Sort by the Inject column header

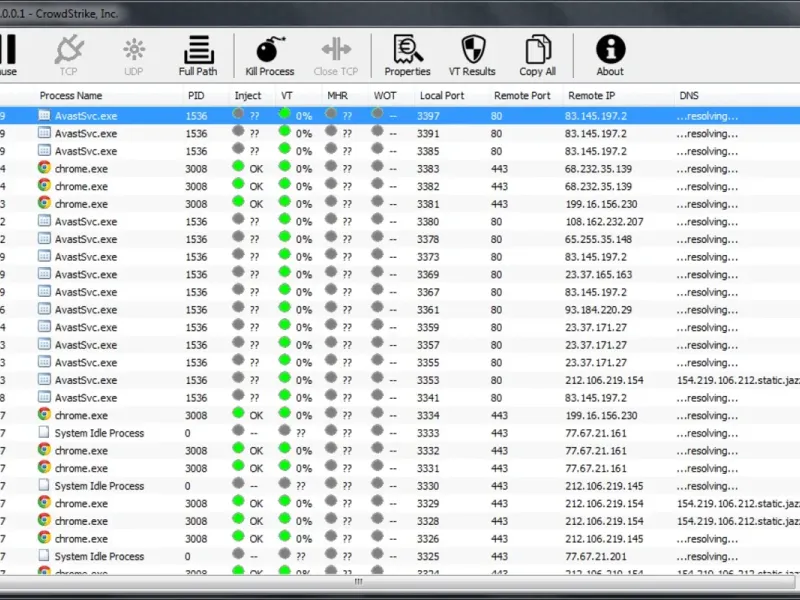click(x=247, y=95)
